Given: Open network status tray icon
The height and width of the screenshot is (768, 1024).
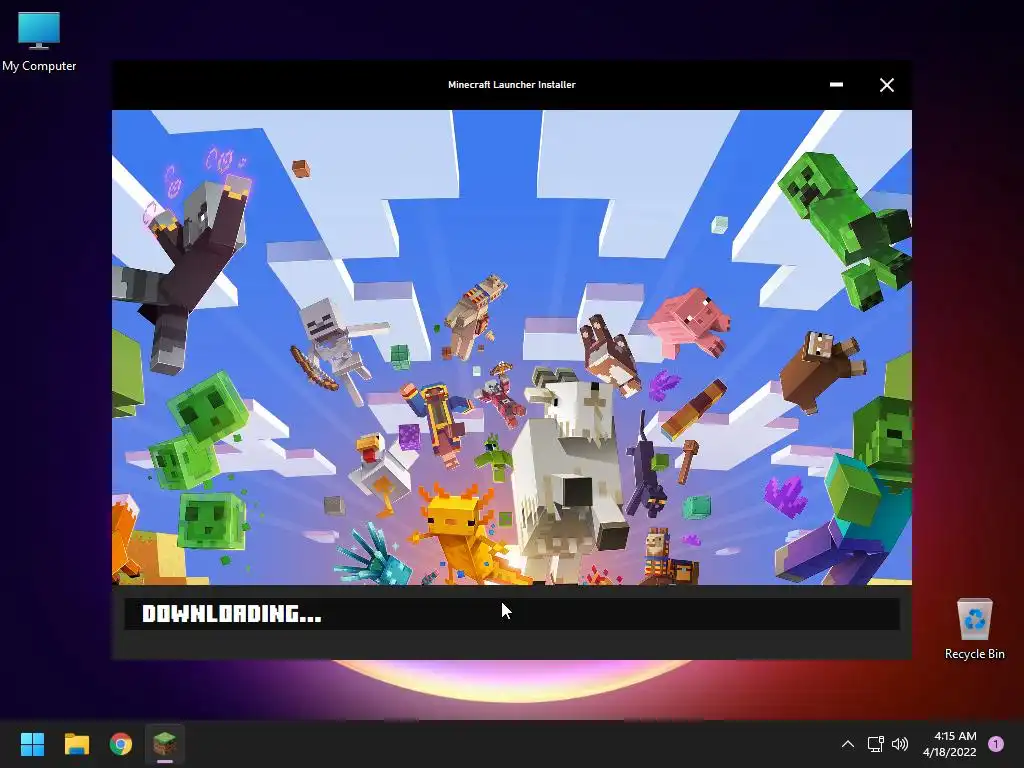Looking at the screenshot, I should click(875, 744).
